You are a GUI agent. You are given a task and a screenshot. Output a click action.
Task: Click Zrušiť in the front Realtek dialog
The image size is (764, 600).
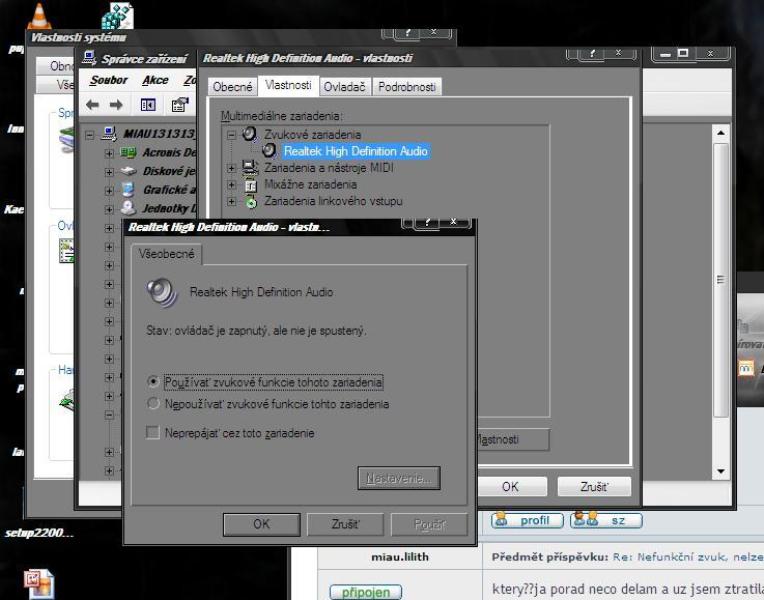[345, 524]
